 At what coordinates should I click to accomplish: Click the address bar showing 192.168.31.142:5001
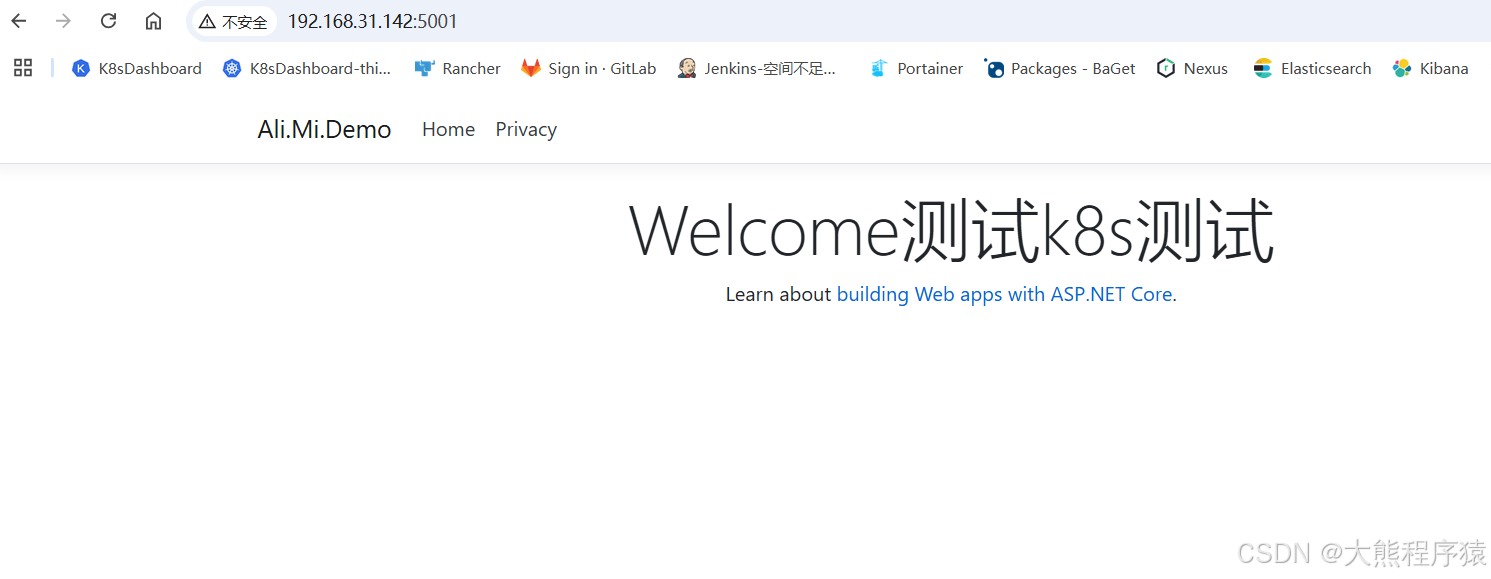(x=372, y=20)
